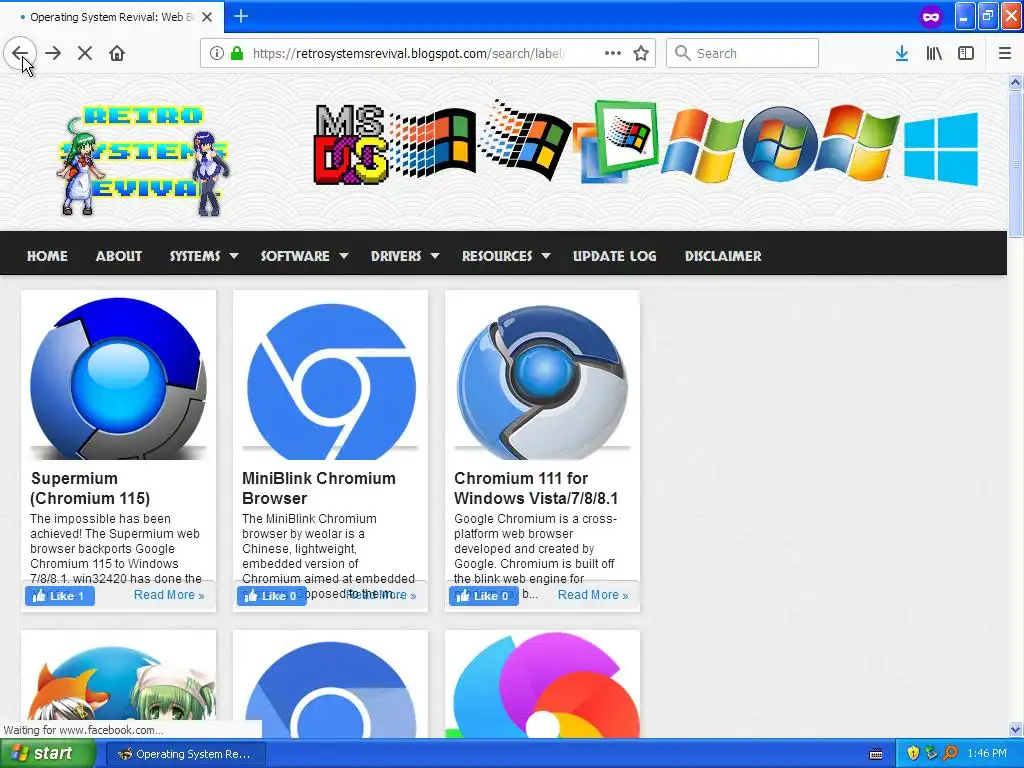This screenshot has width=1024, height=768.
Task: Open the Library bookshelf icon
Action: [x=934, y=53]
